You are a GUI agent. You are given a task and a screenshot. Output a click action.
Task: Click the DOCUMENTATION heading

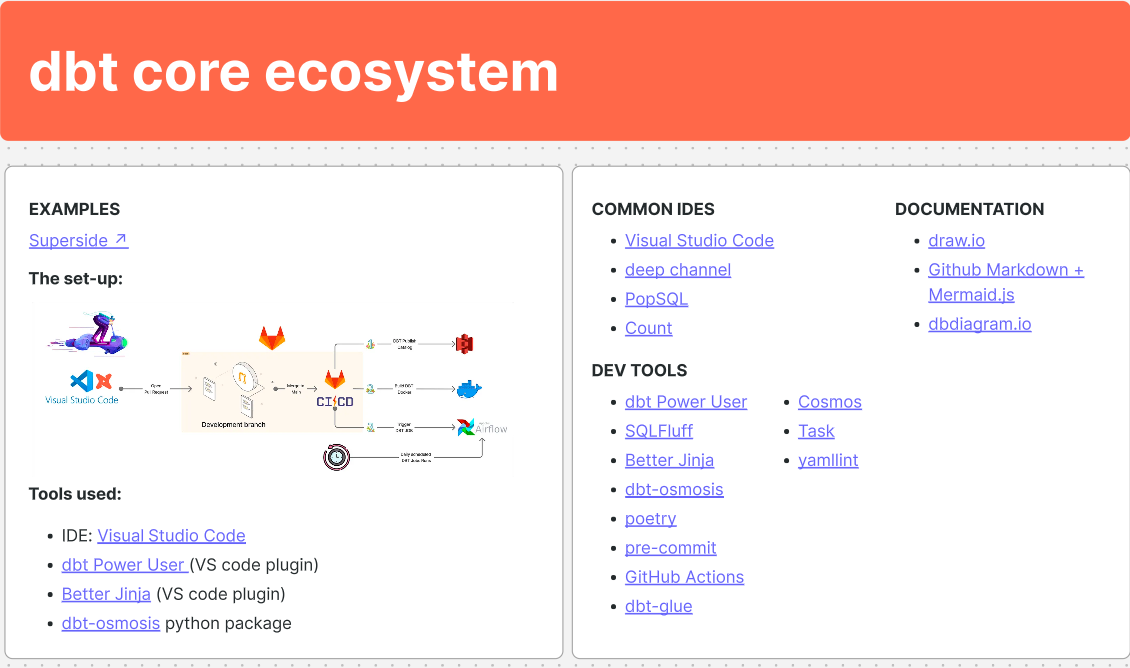point(969,209)
